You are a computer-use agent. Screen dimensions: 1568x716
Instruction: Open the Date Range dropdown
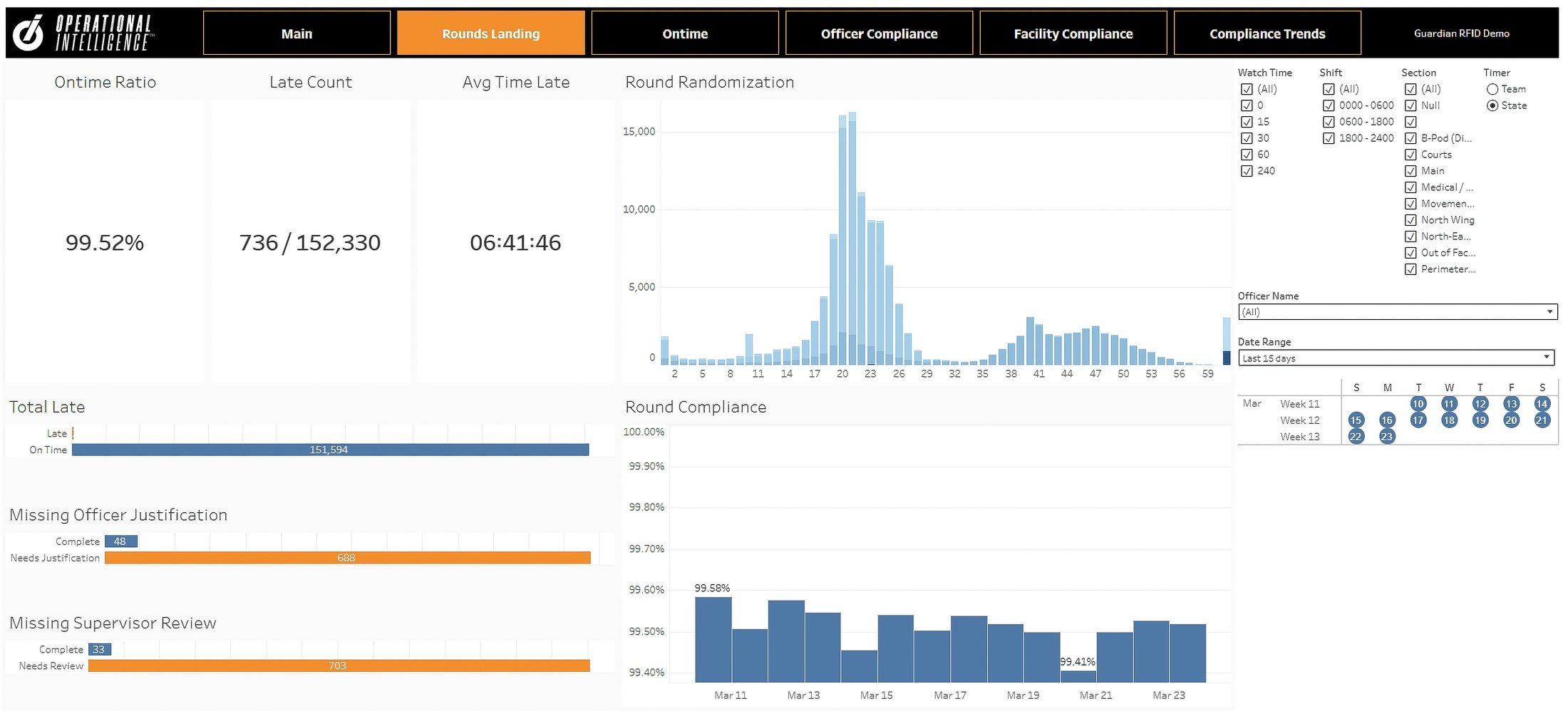coord(1396,358)
